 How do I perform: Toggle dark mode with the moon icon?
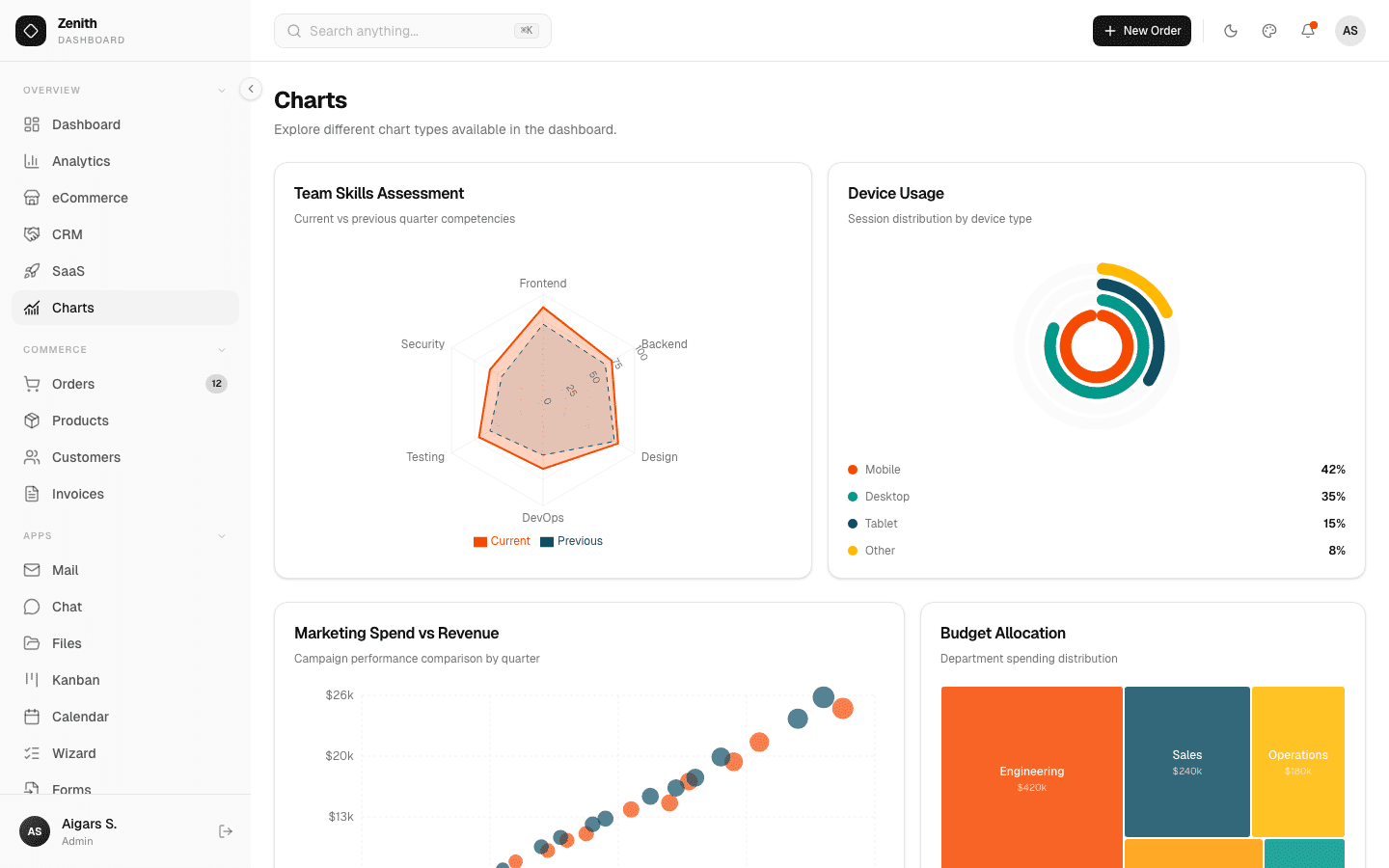tap(1231, 31)
